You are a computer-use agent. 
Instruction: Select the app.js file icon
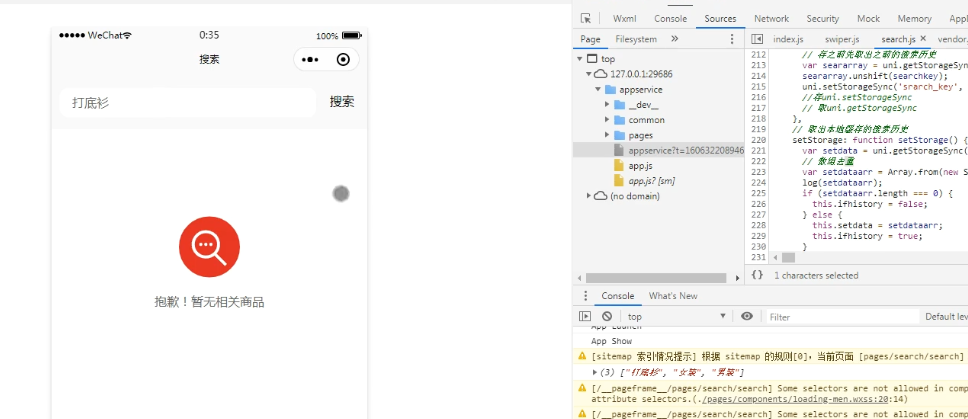[619, 166]
